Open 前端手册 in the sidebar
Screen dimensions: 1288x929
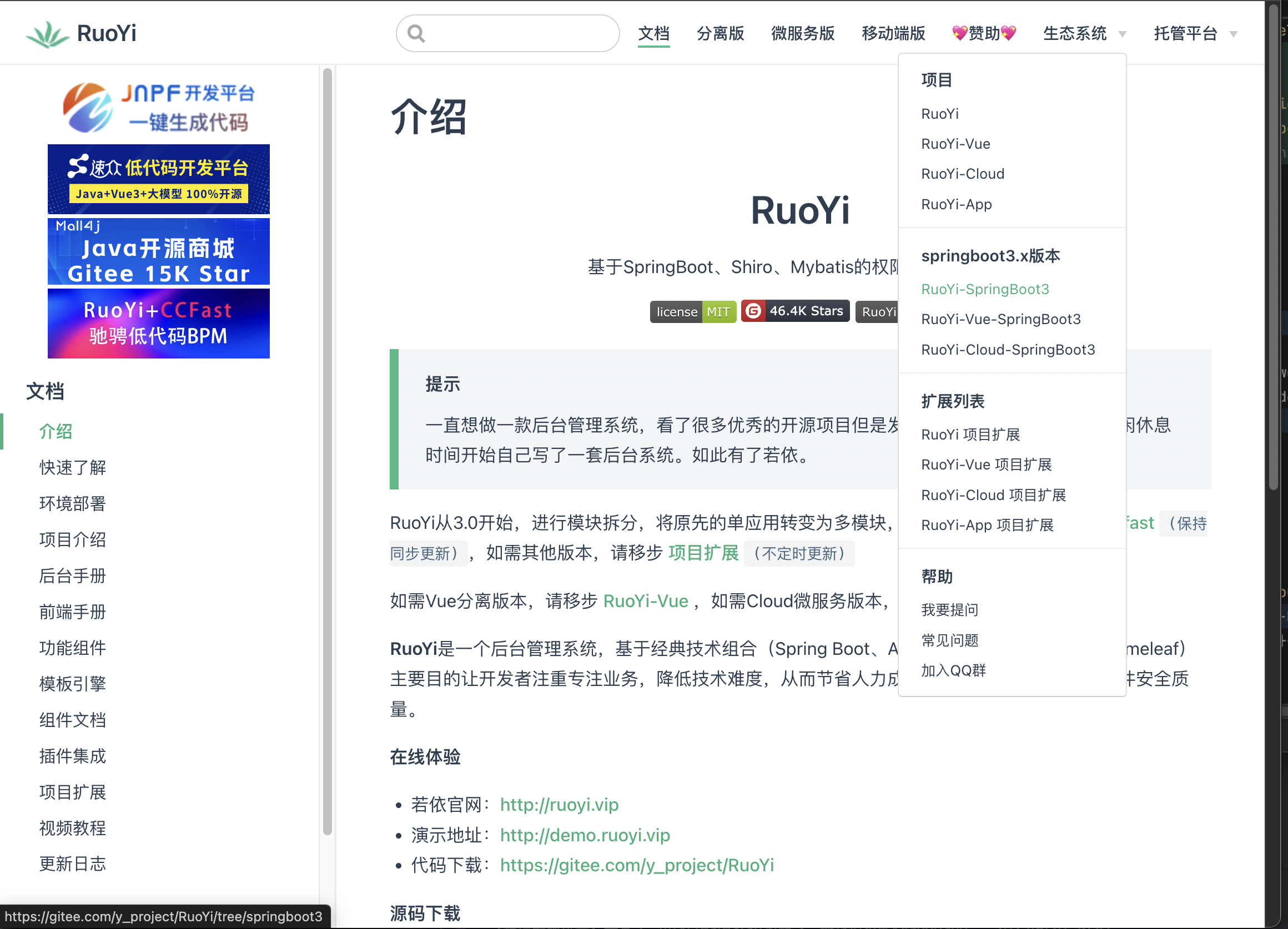click(x=73, y=612)
